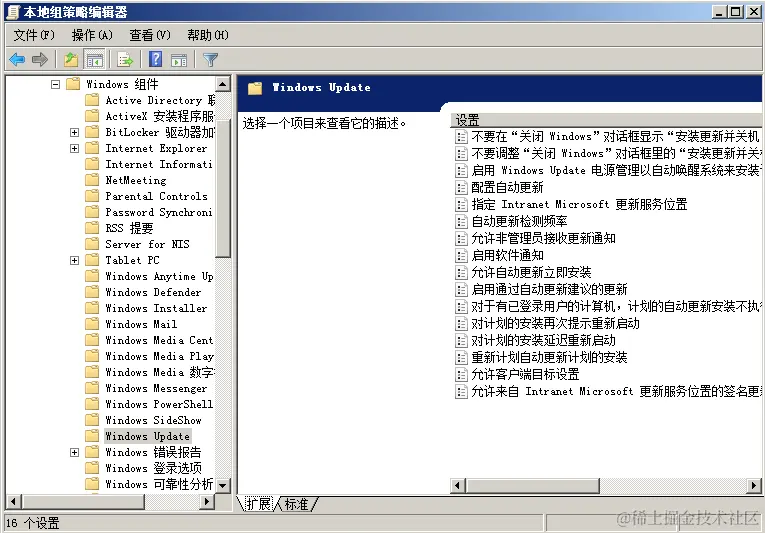765x533 pixels.
Task: Open the 操作(A) menu
Action: click(92, 35)
